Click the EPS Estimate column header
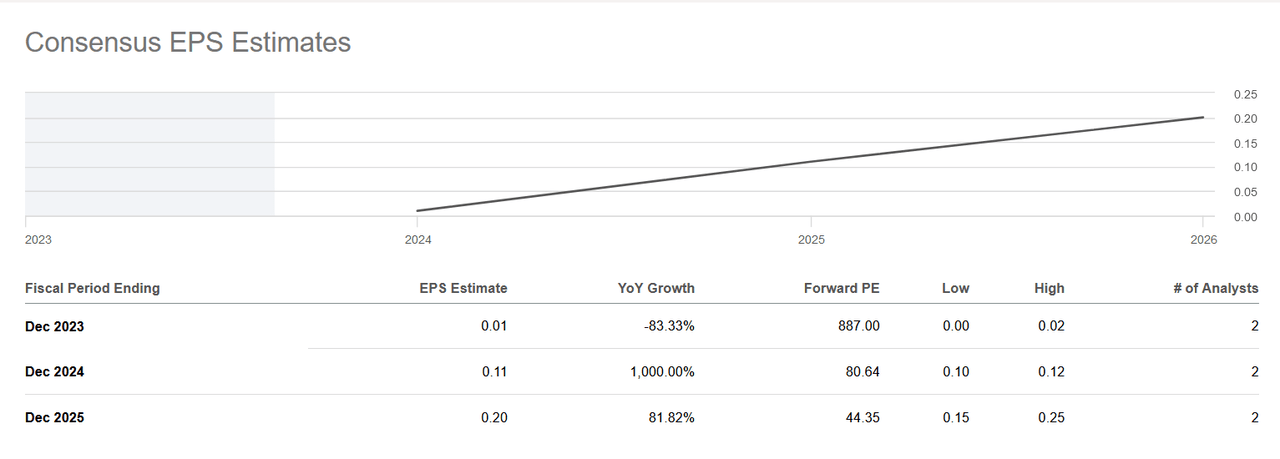 click(463, 288)
